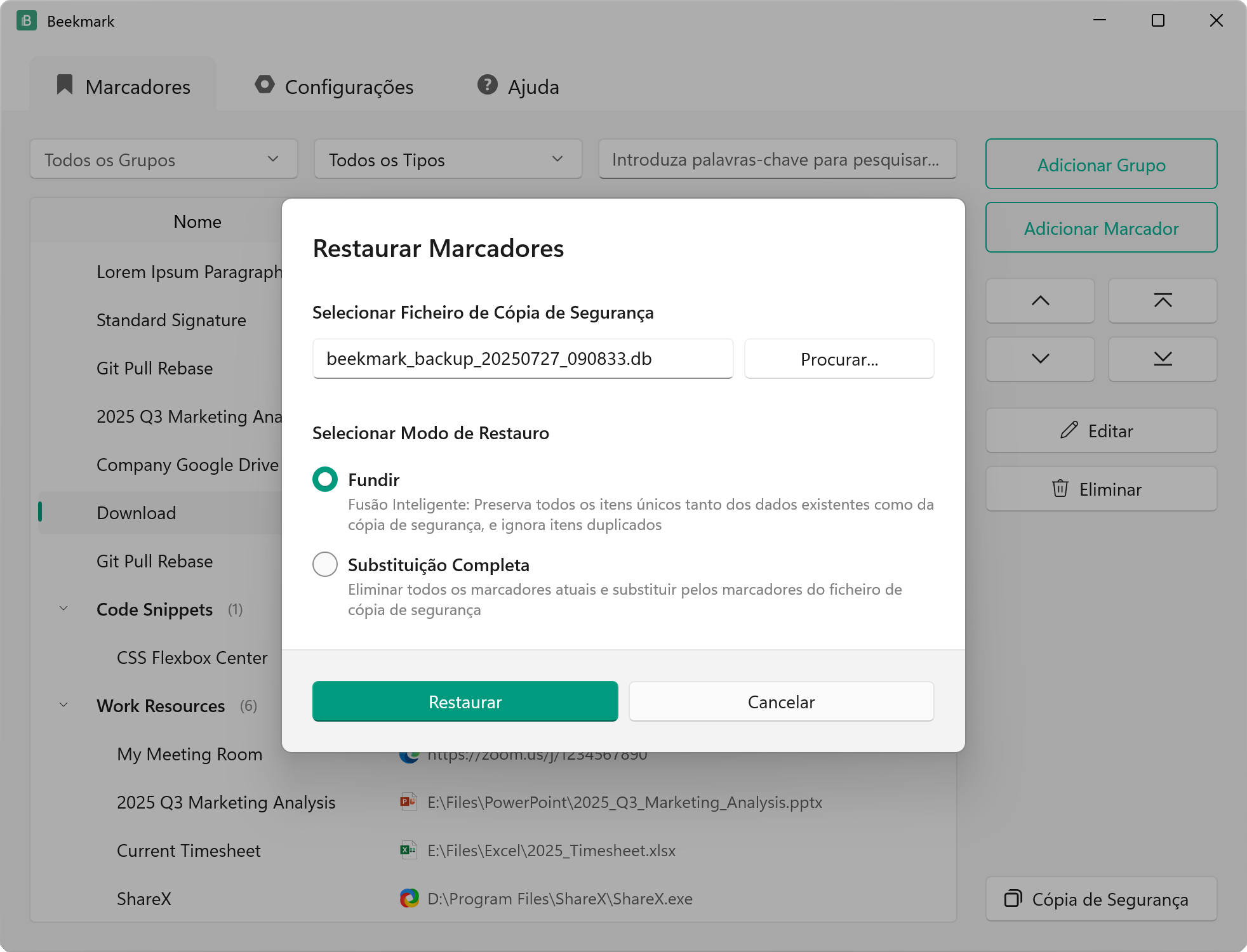Click Procurar... to browse backup file

[x=839, y=359]
